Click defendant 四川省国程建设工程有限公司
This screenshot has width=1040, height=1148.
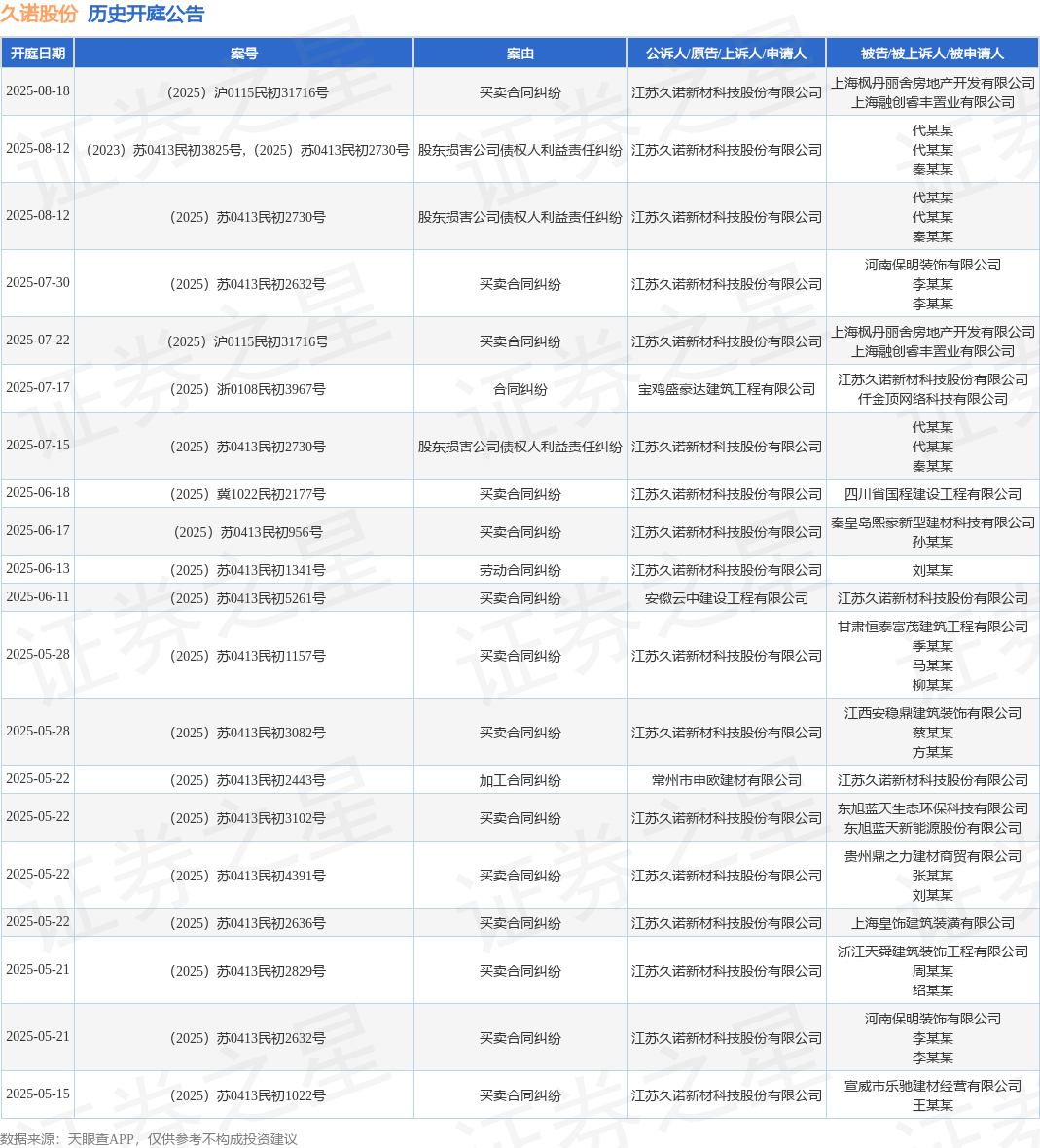coord(932,495)
